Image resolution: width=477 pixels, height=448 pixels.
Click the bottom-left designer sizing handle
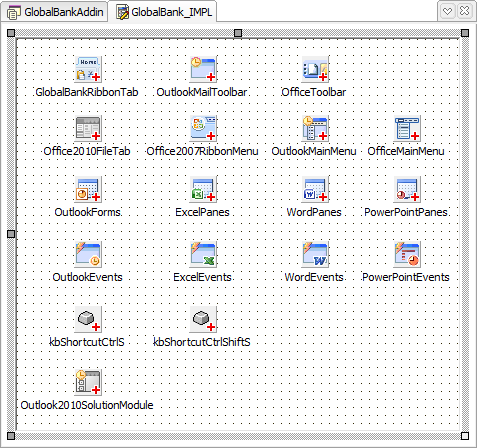click(11, 436)
